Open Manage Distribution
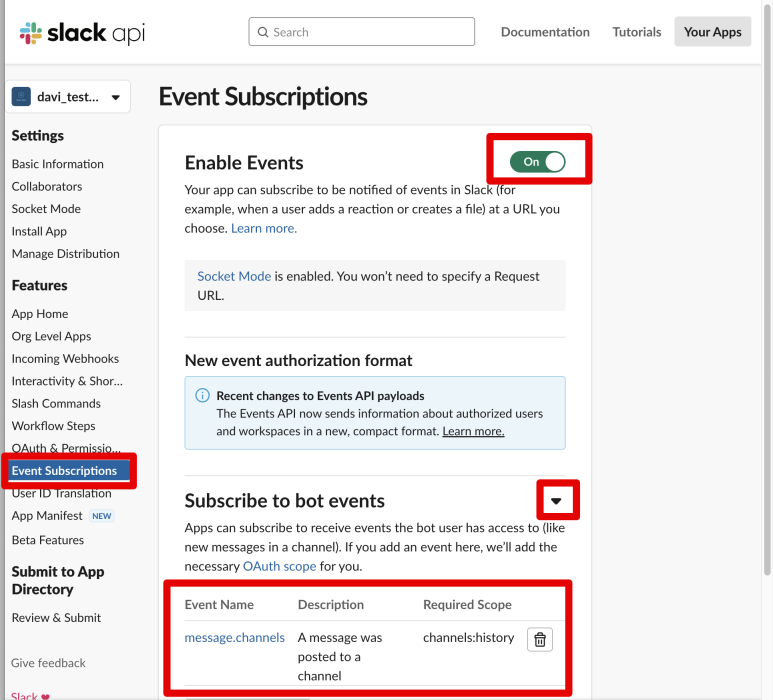The image size is (773, 700). pyautogui.click(x=66, y=254)
